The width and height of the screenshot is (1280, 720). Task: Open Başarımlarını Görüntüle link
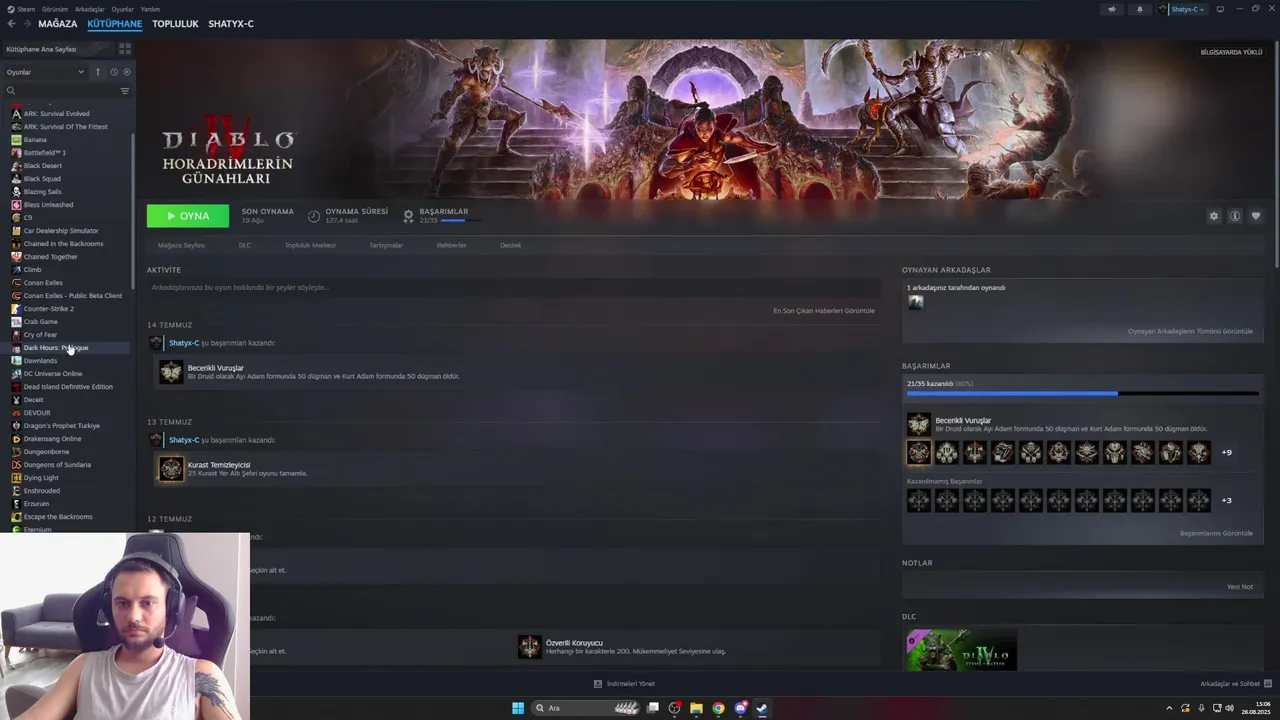click(x=1216, y=533)
